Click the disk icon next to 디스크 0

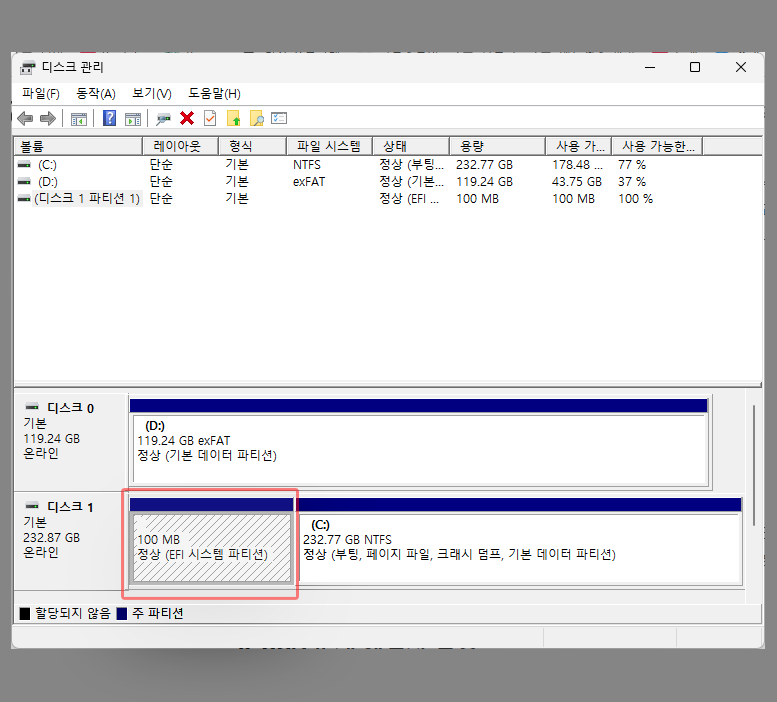[32, 407]
